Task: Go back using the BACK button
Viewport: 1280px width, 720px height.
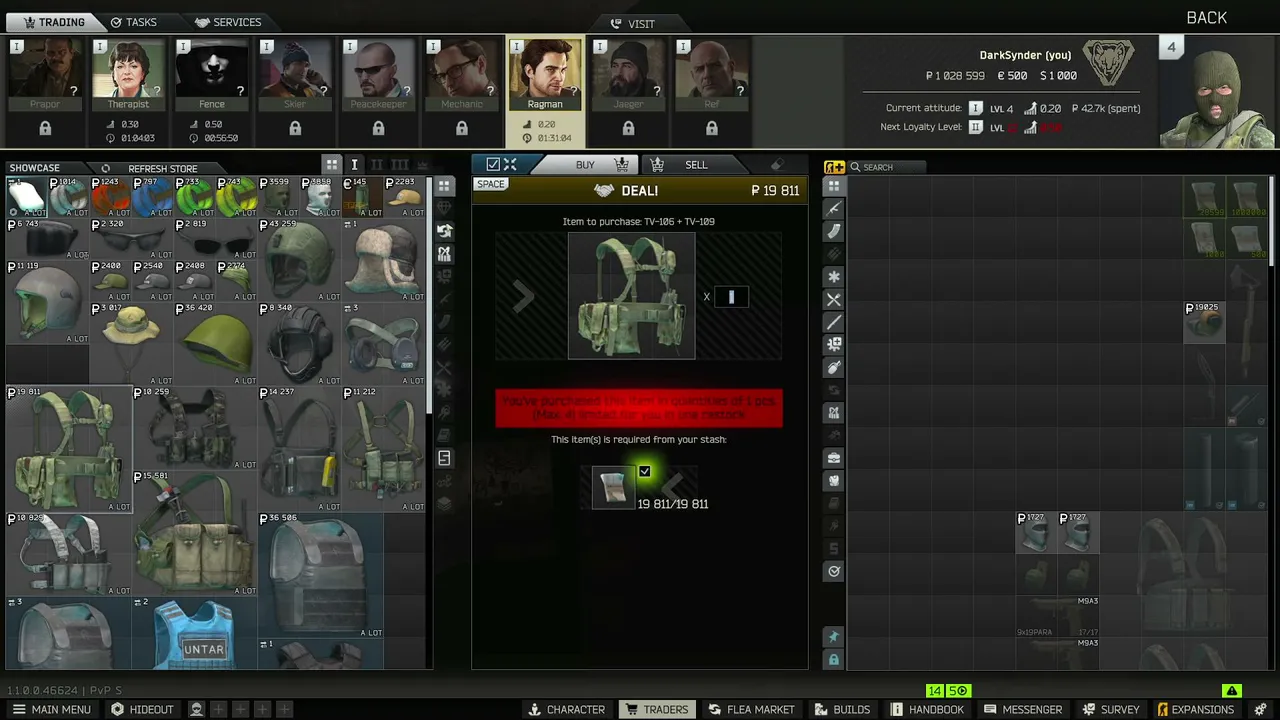Action: pos(1206,18)
